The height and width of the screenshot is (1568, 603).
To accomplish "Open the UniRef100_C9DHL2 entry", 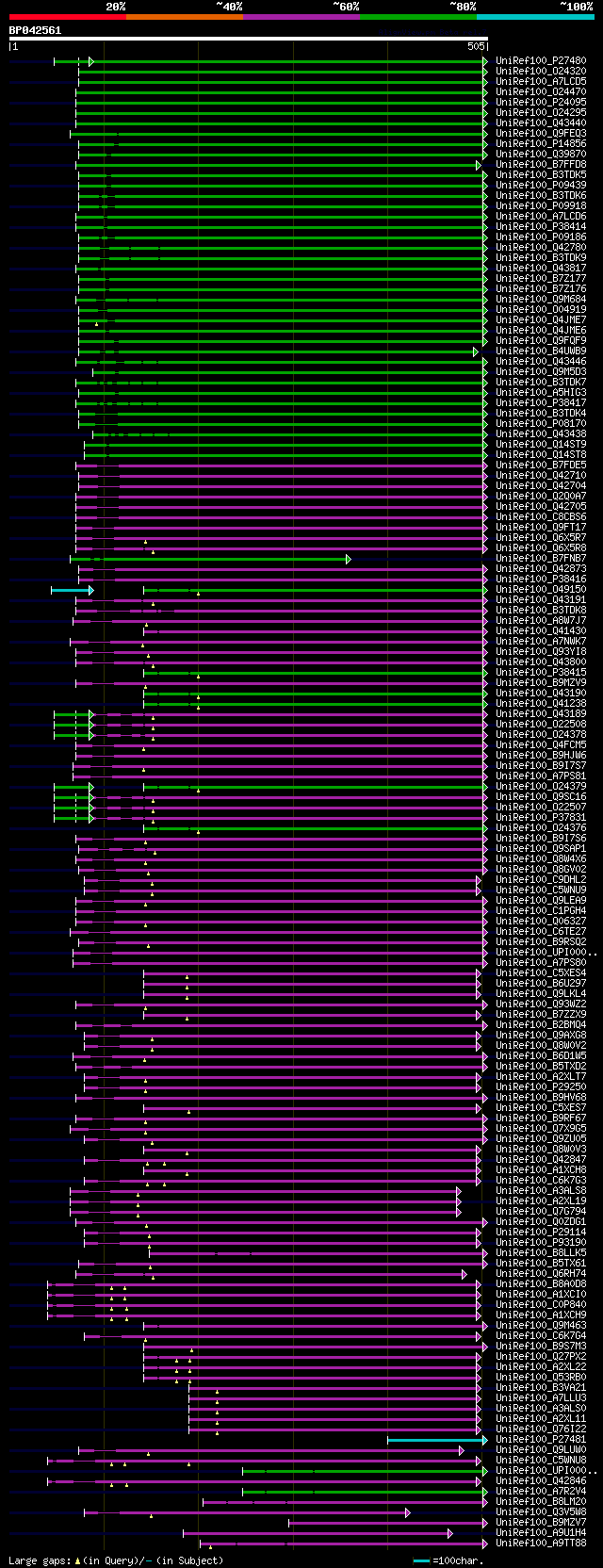I will [x=541, y=880].
